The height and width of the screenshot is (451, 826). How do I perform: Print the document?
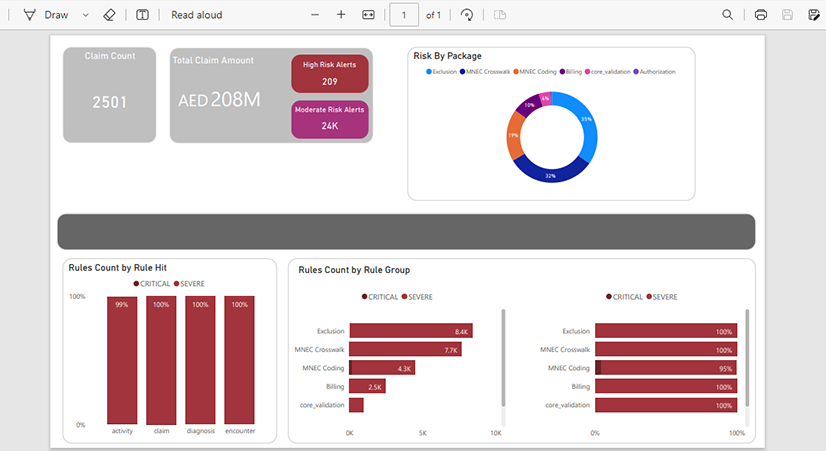tap(761, 15)
